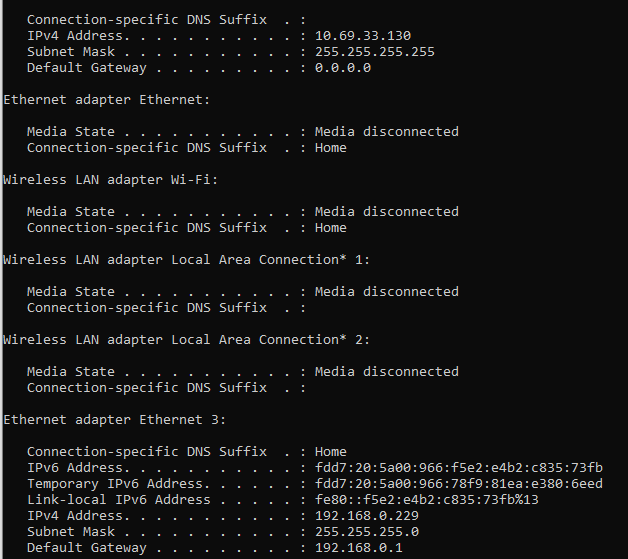The width and height of the screenshot is (628, 559).
Task: Click 'Media disconnected' under Local Area Connection* 2
Action: tap(386, 372)
